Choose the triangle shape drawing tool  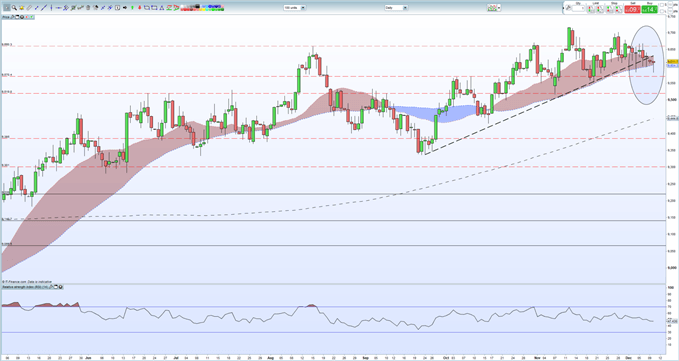point(162,8)
